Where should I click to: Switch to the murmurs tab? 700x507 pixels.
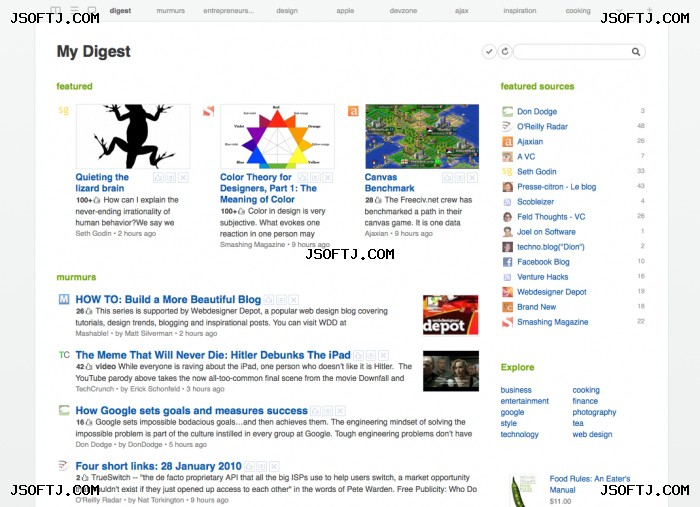171,11
